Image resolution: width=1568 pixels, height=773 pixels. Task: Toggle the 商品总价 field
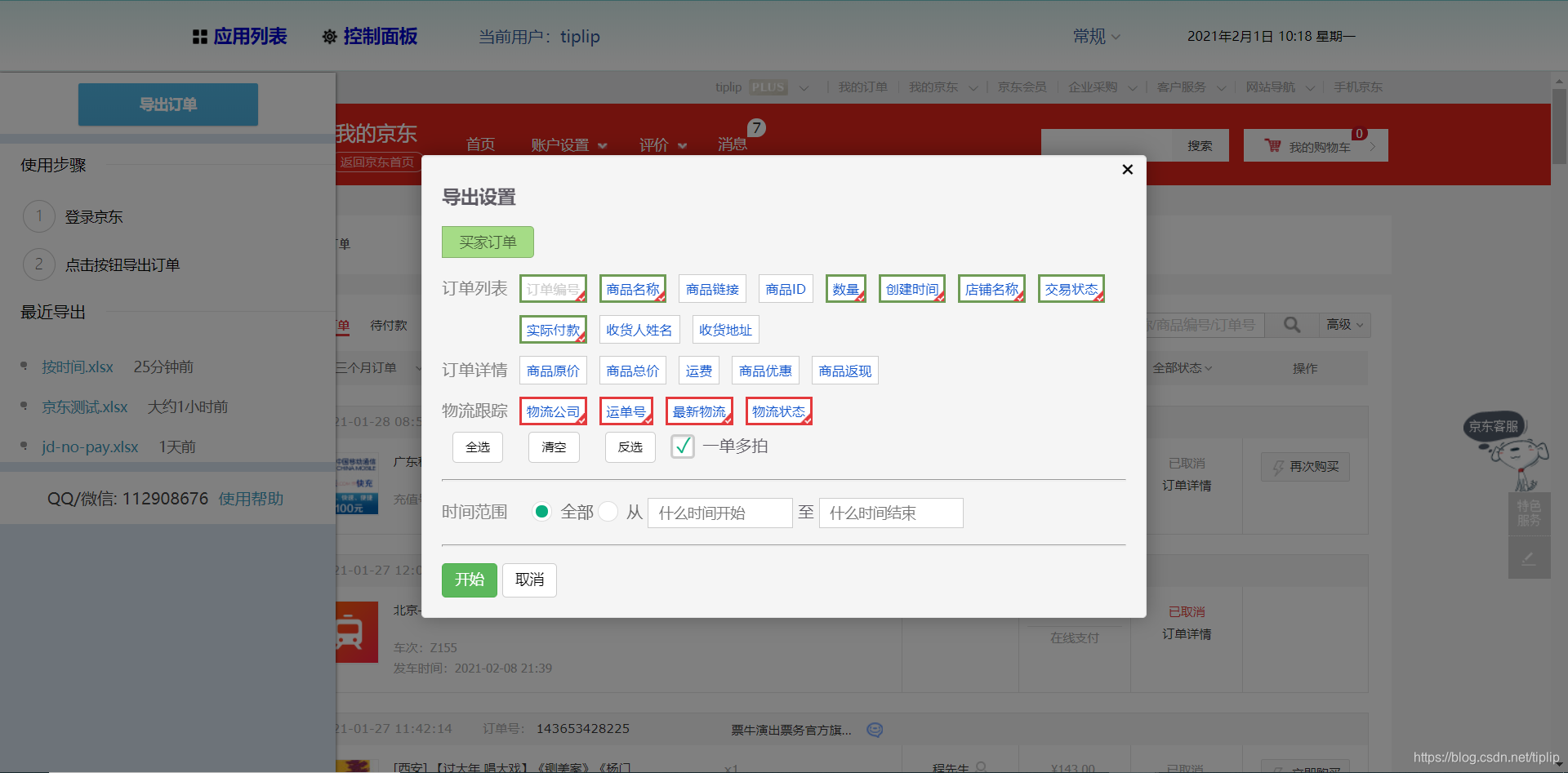[x=633, y=371]
